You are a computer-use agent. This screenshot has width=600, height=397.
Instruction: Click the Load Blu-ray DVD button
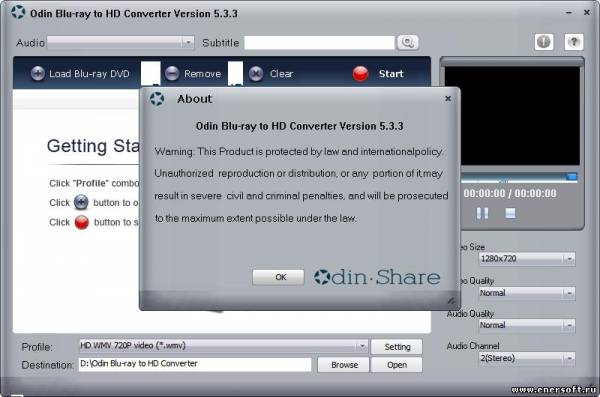pos(80,74)
